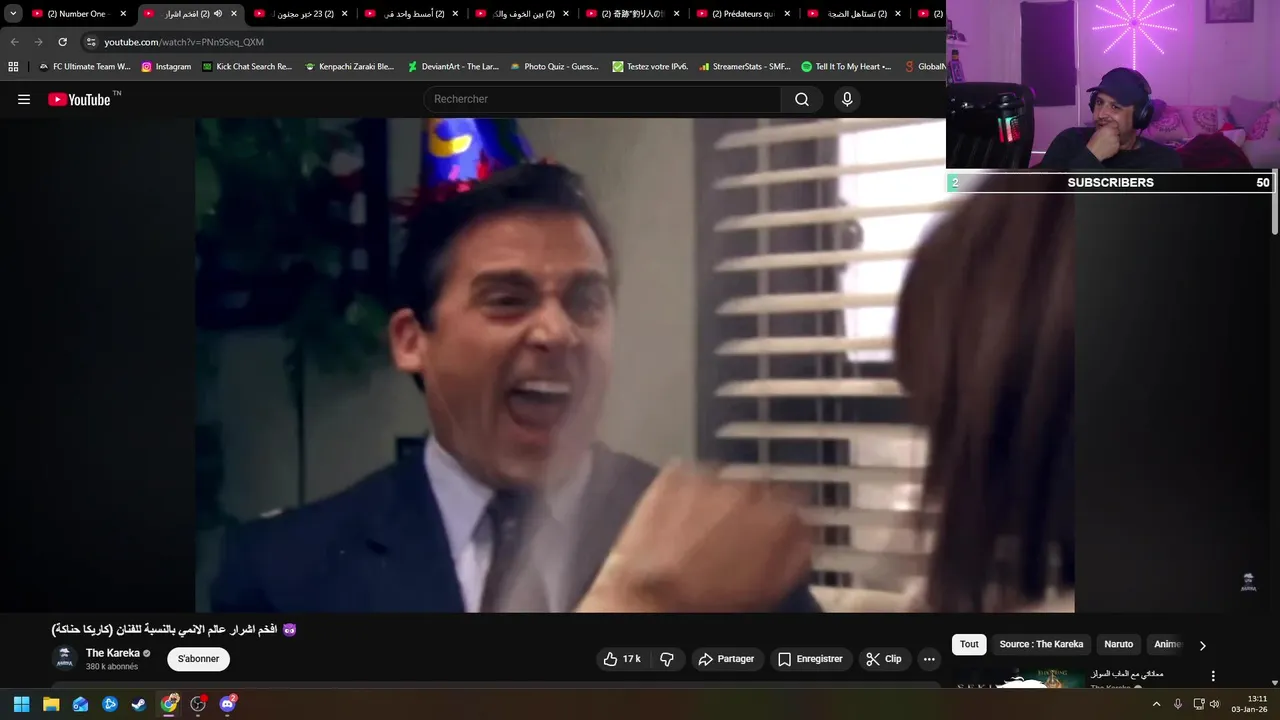This screenshot has width=1280, height=720.
Task: Select the Tout filter chip
Action: point(969,645)
